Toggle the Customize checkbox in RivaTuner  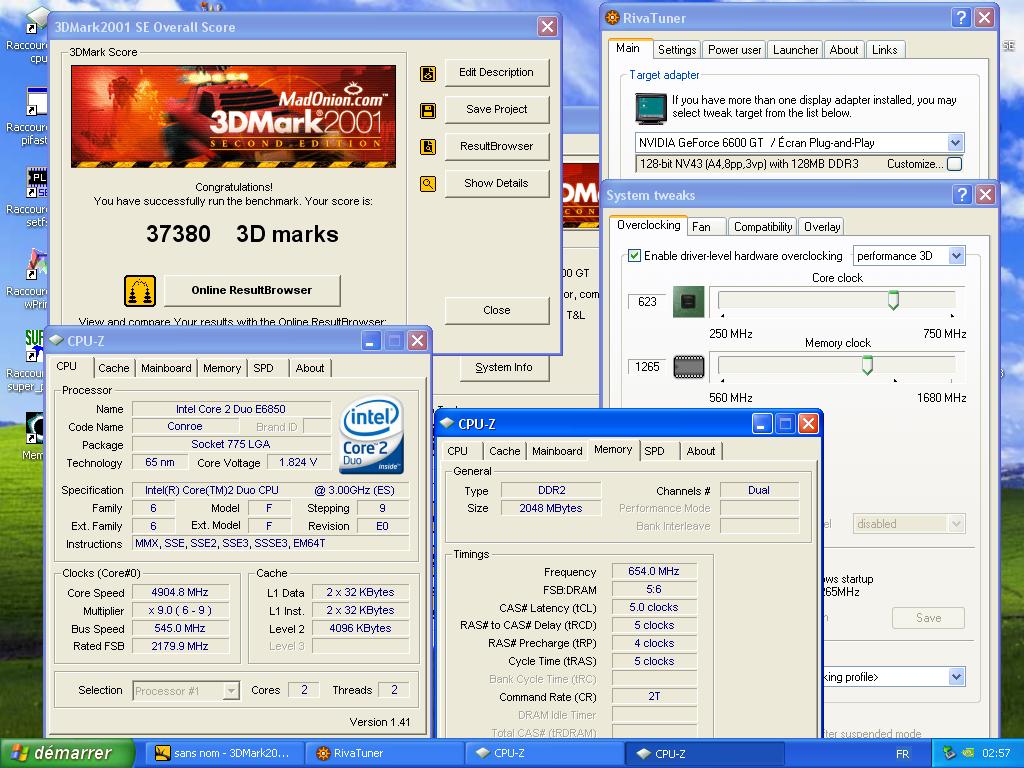[954, 164]
